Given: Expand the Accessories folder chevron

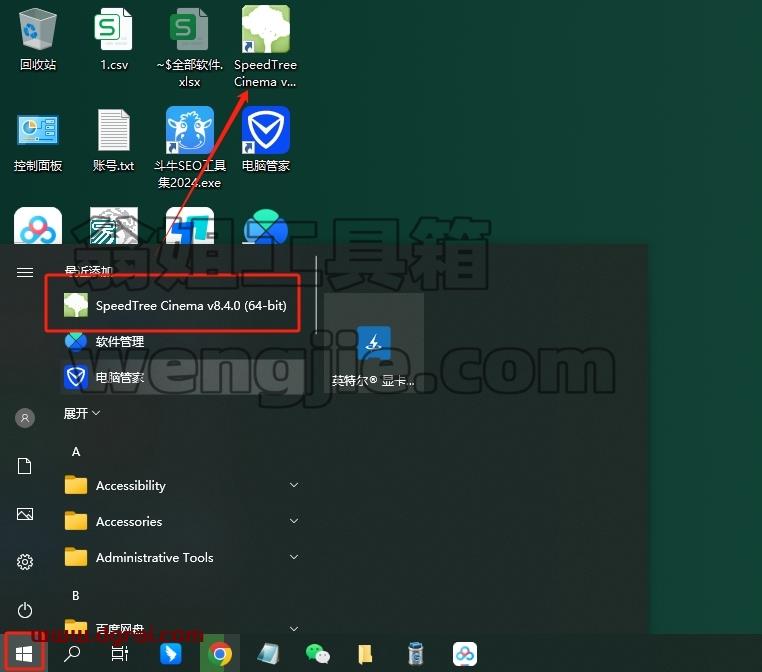Looking at the screenshot, I should (294, 521).
